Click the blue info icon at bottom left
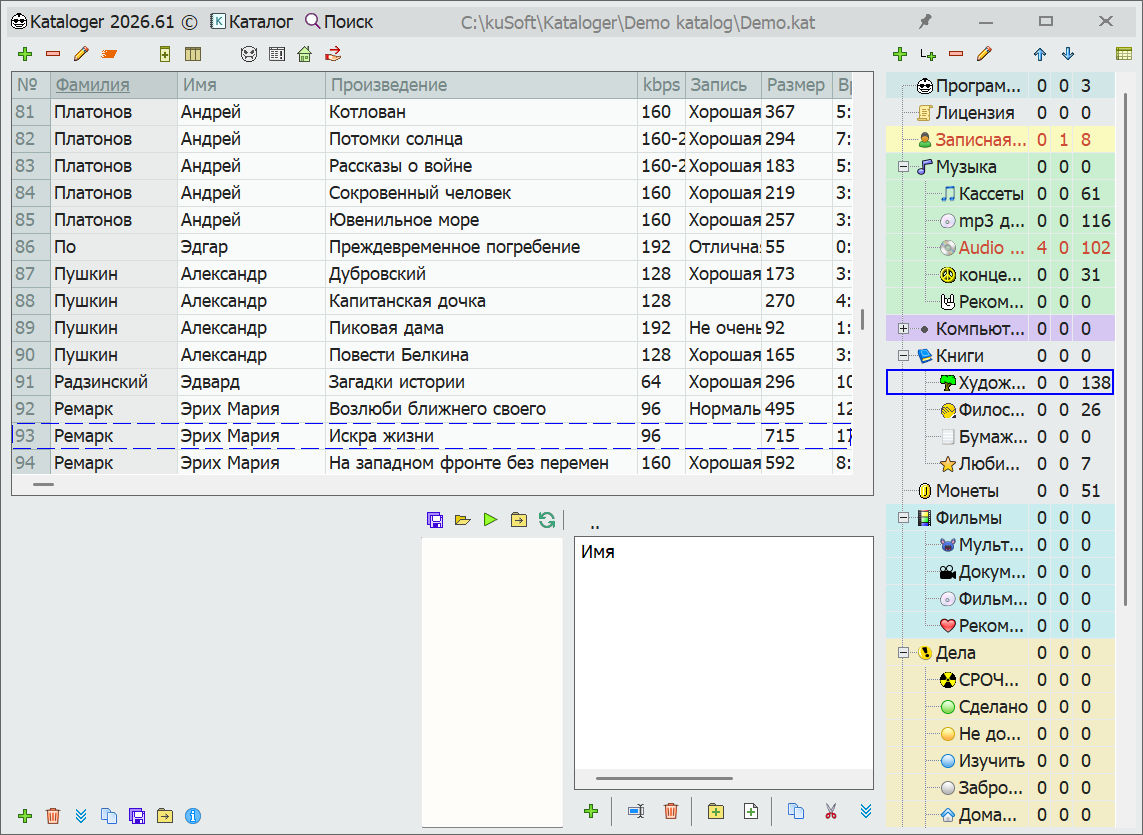The height and width of the screenshot is (835, 1143). [194, 816]
